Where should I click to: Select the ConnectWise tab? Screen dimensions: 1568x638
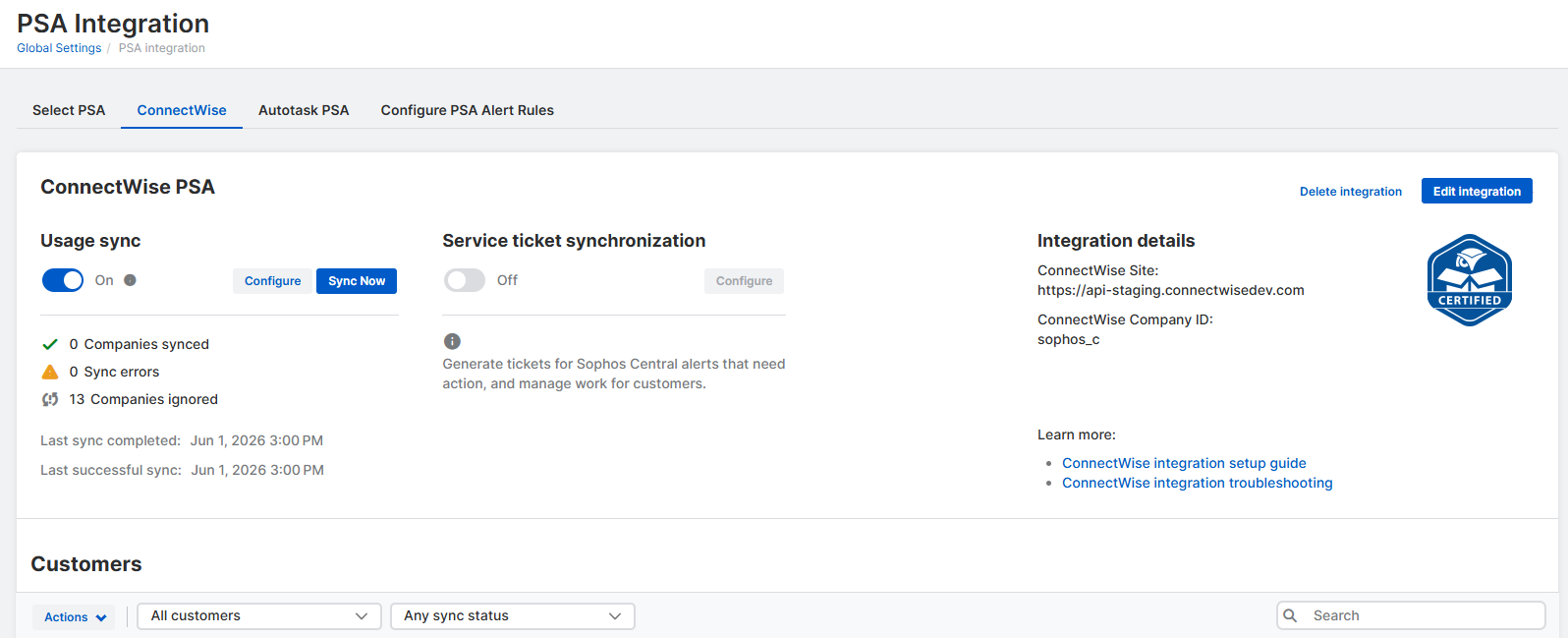tap(182, 110)
